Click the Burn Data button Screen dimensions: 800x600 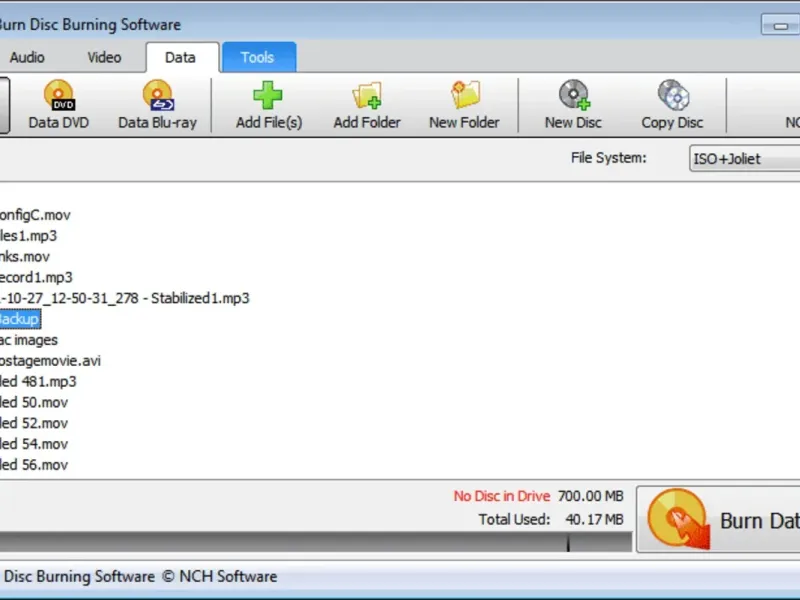[x=718, y=519]
